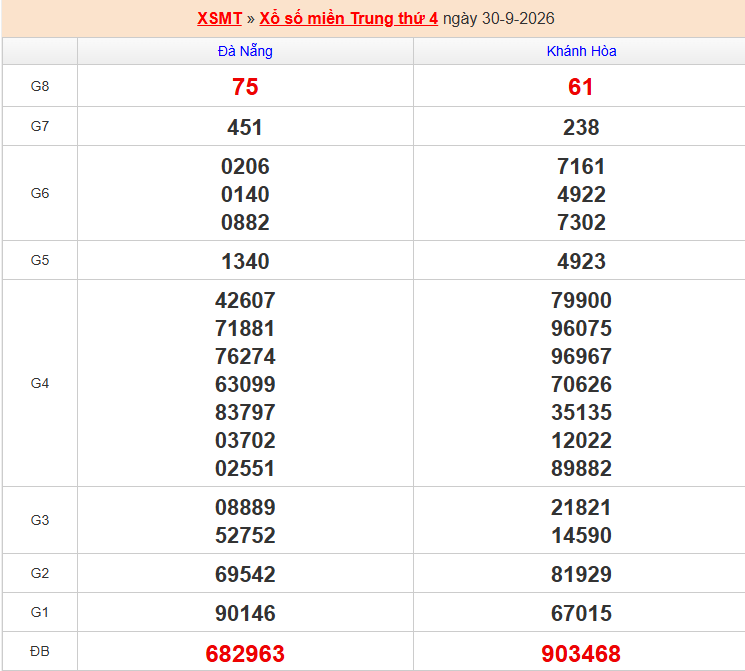Click the G4 number 79900
Viewport: 745px width, 671px height.
pos(581,300)
